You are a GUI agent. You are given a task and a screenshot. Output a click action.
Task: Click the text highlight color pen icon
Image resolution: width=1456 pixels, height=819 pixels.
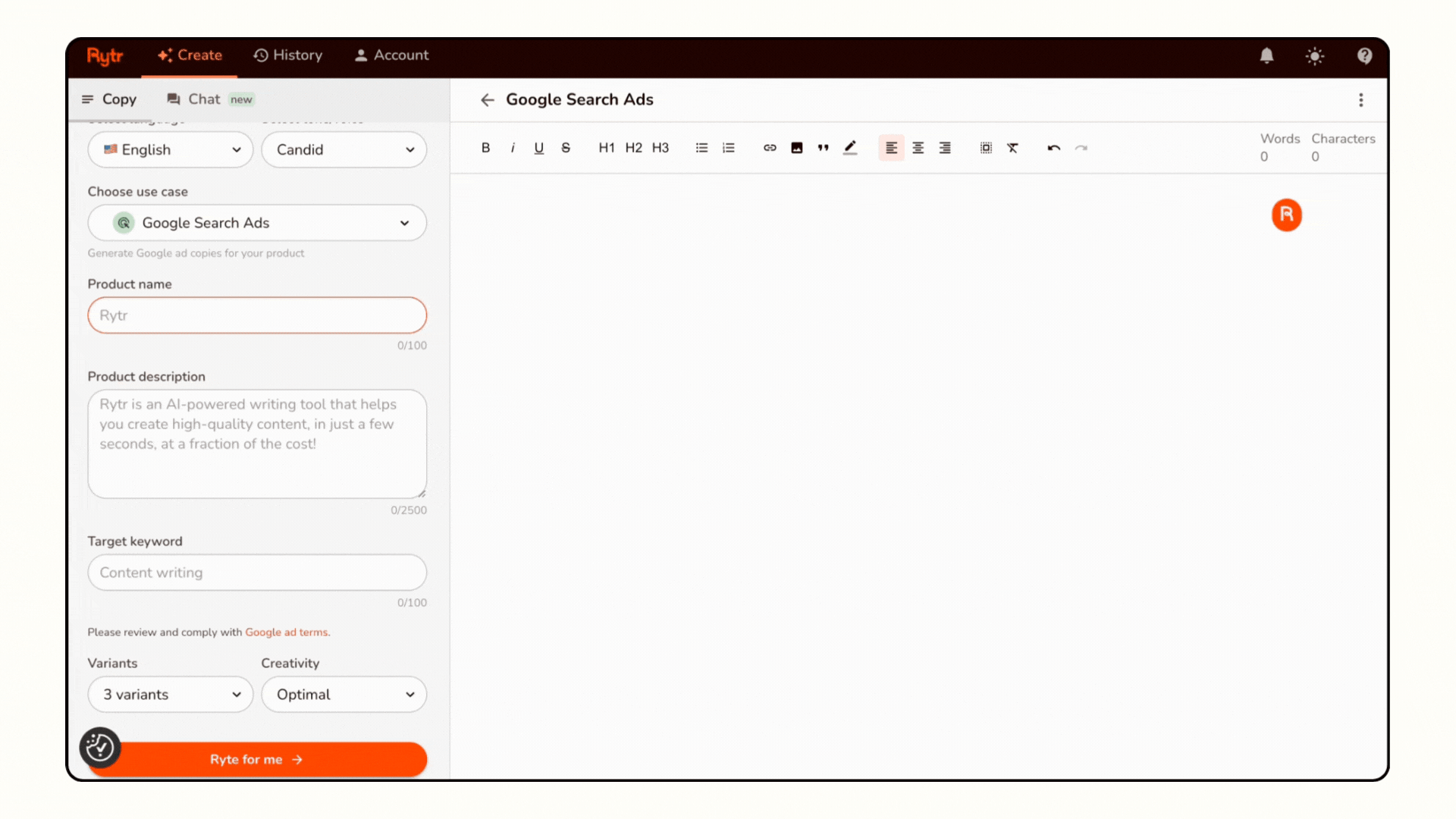click(x=850, y=148)
